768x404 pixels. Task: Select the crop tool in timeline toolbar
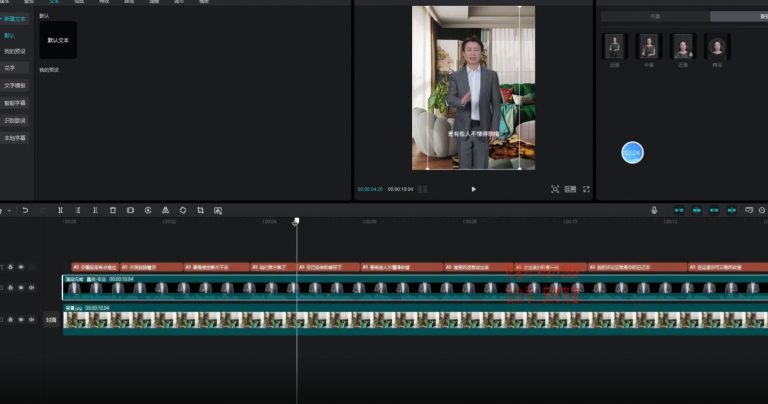pos(200,210)
